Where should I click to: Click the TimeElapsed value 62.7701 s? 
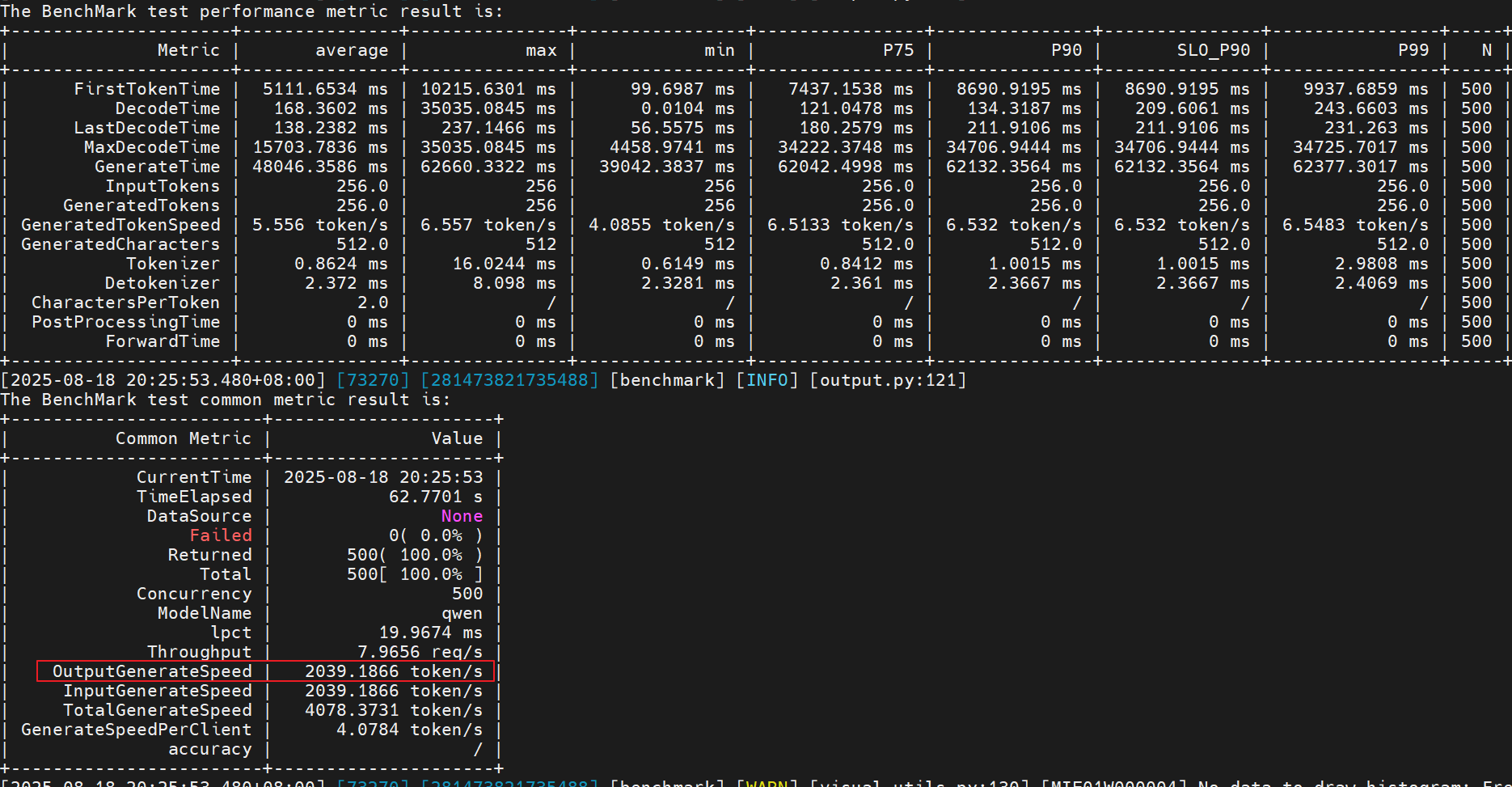coord(436,497)
